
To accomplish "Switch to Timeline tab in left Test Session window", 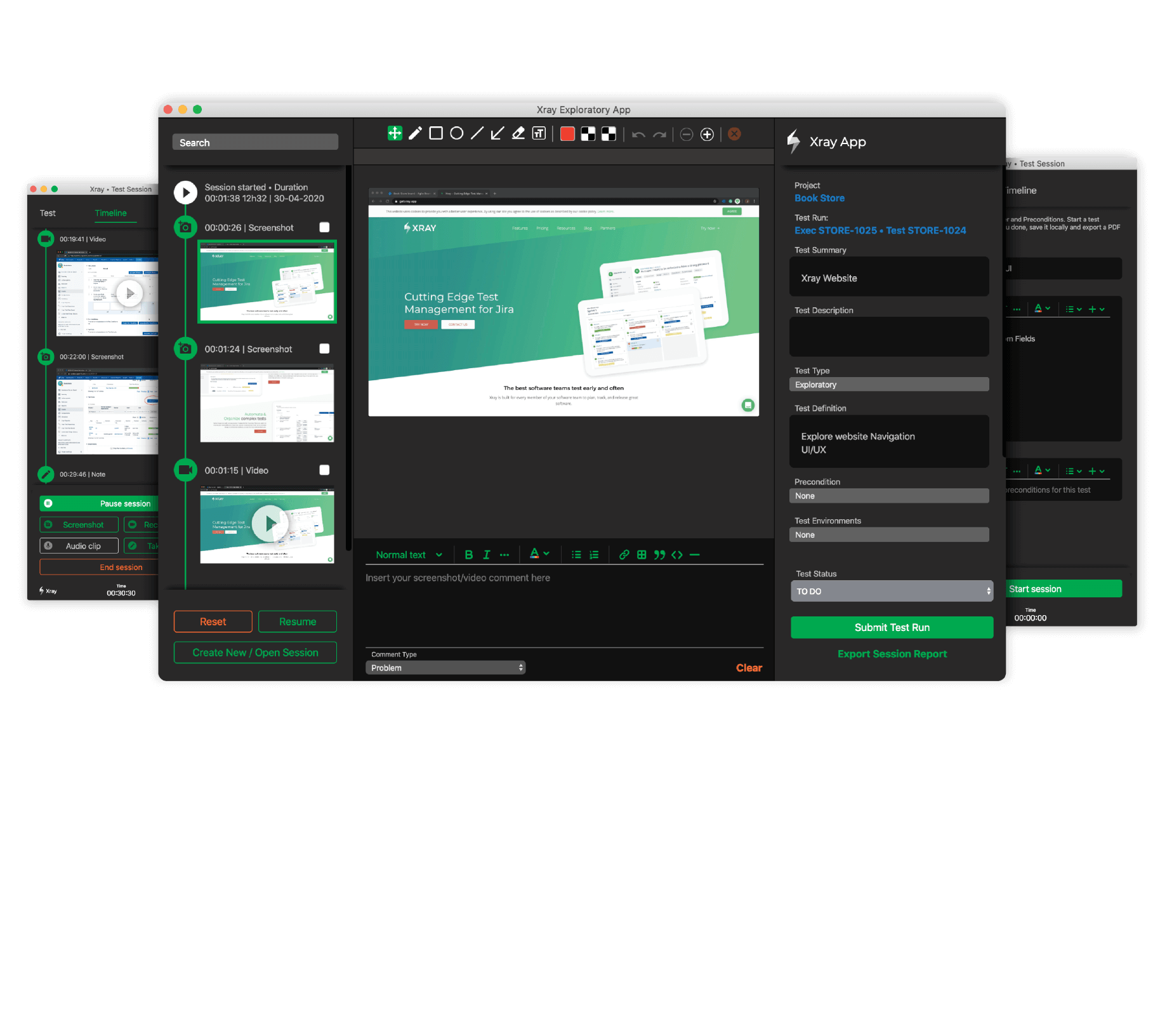I will 110,213.
